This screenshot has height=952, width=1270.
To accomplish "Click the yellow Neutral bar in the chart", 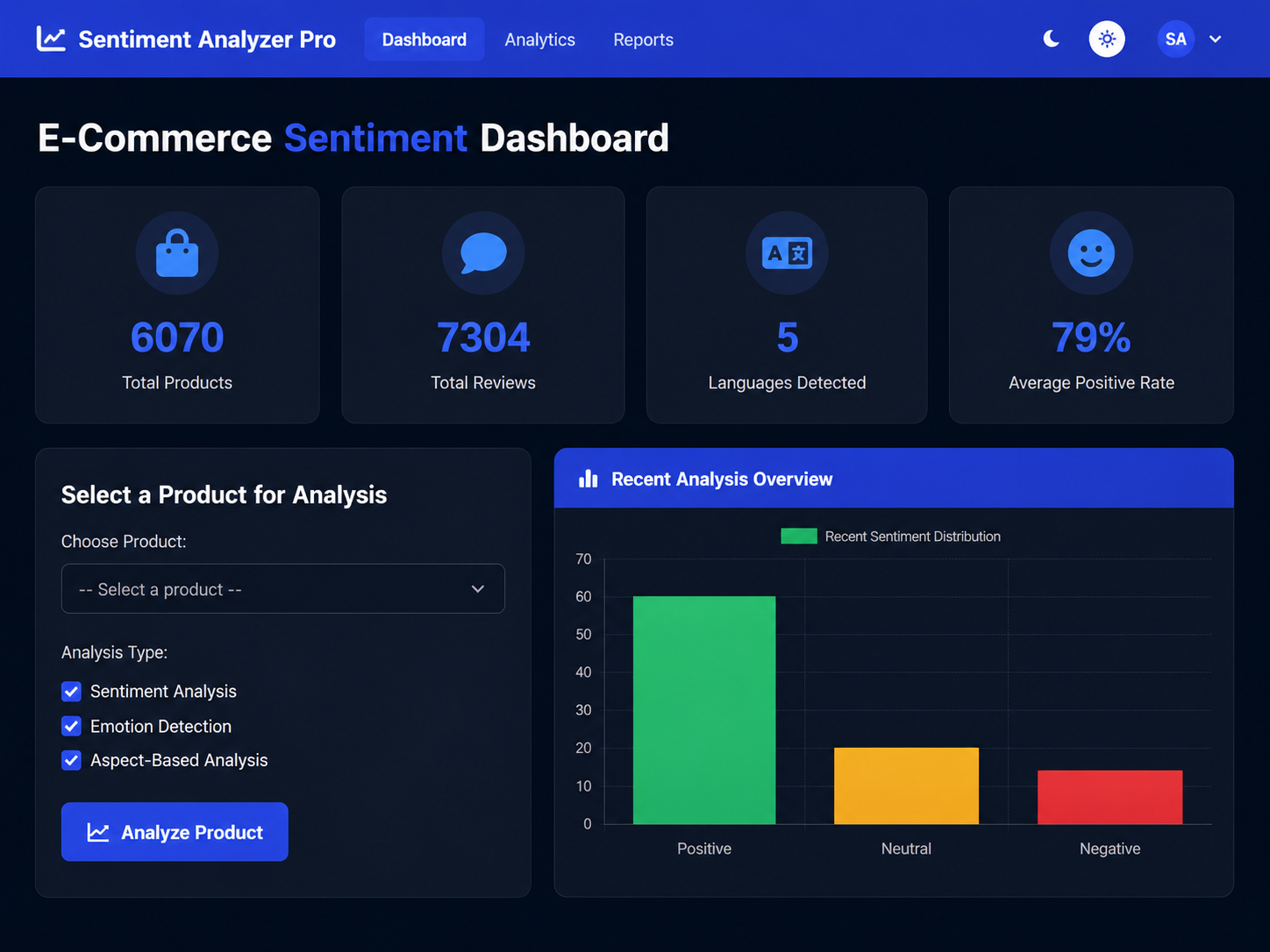I will (x=906, y=785).
